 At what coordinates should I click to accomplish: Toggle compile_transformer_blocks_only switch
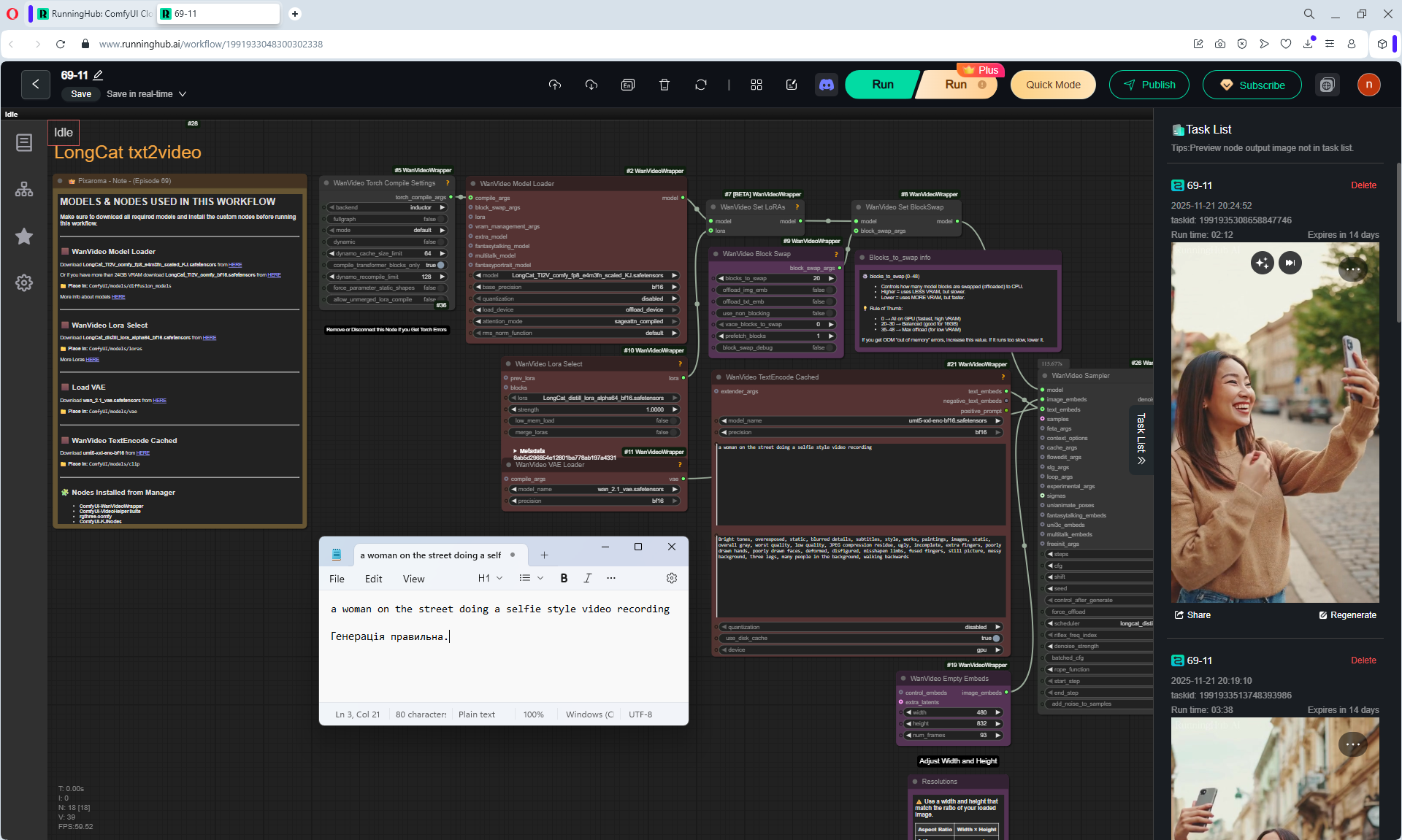440,265
